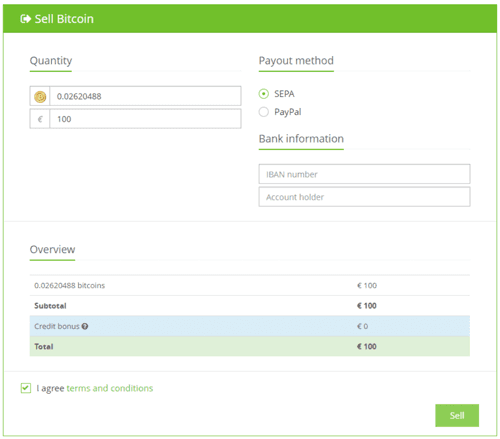The height and width of the screenshot is (439, 500).
Task: Click the SEPA label text
Action: 284,94
